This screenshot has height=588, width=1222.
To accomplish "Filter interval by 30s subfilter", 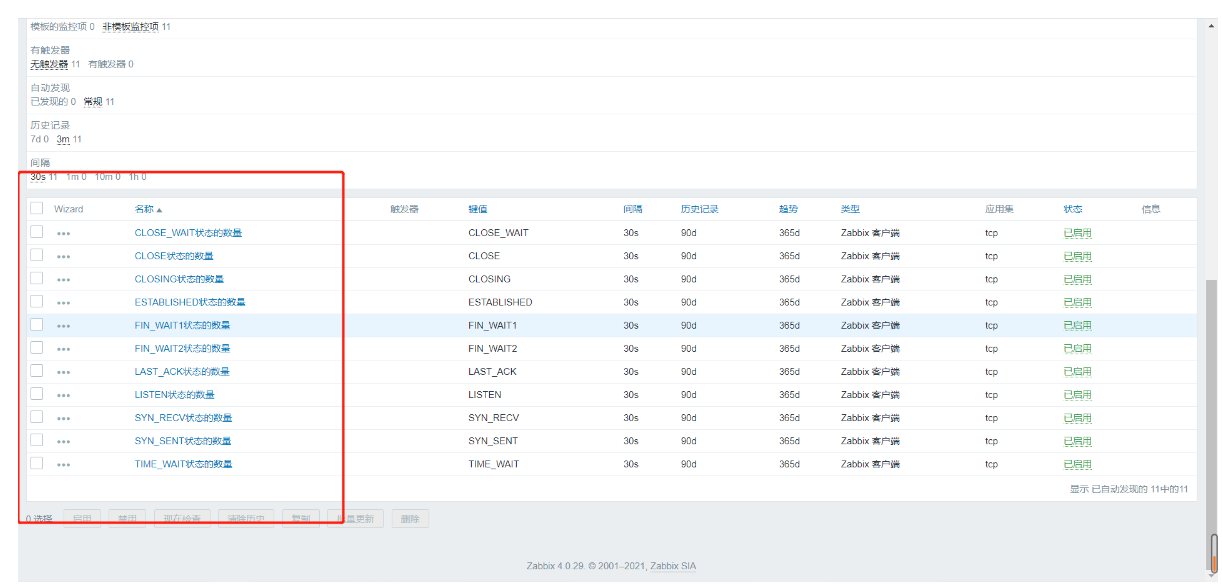I will point(38,177).
